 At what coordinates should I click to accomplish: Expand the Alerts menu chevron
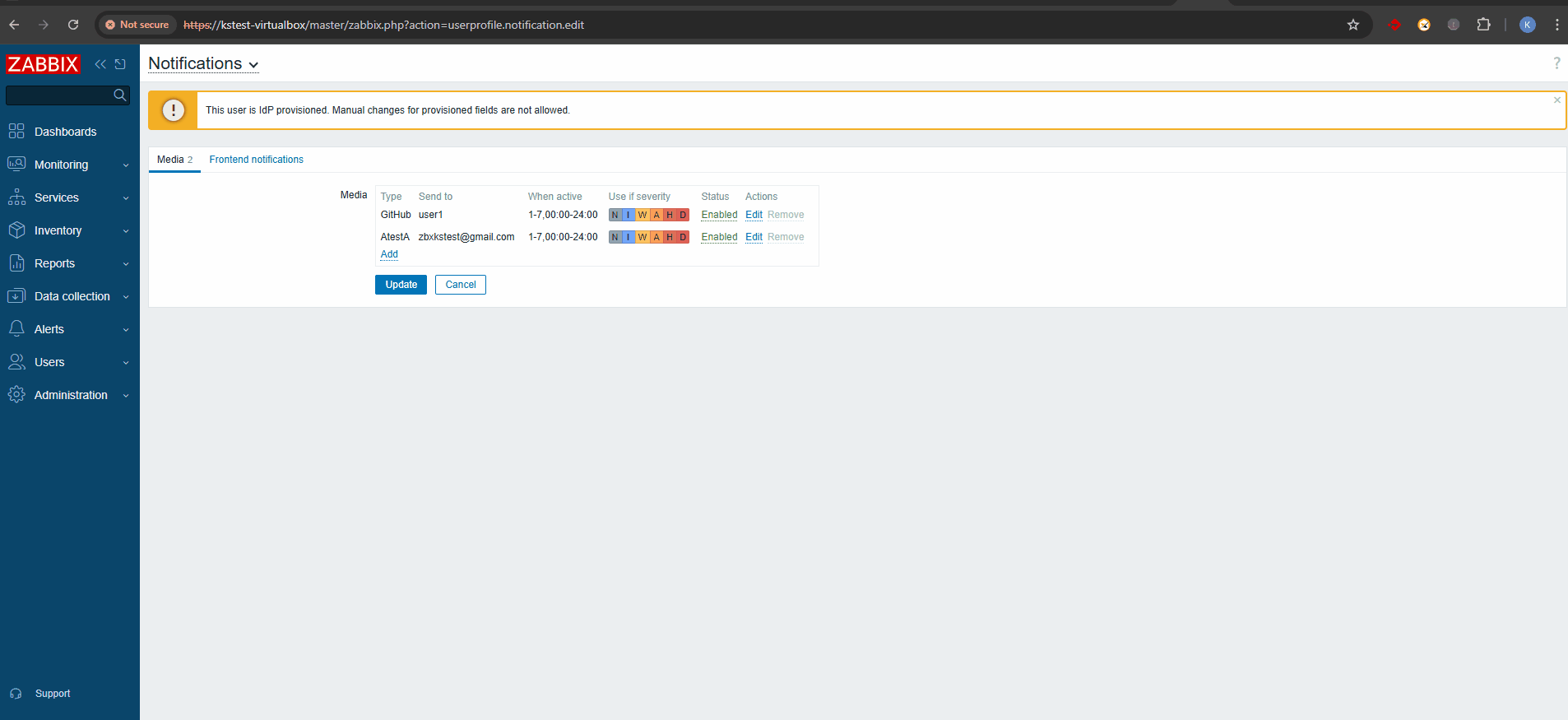(126, 329)
